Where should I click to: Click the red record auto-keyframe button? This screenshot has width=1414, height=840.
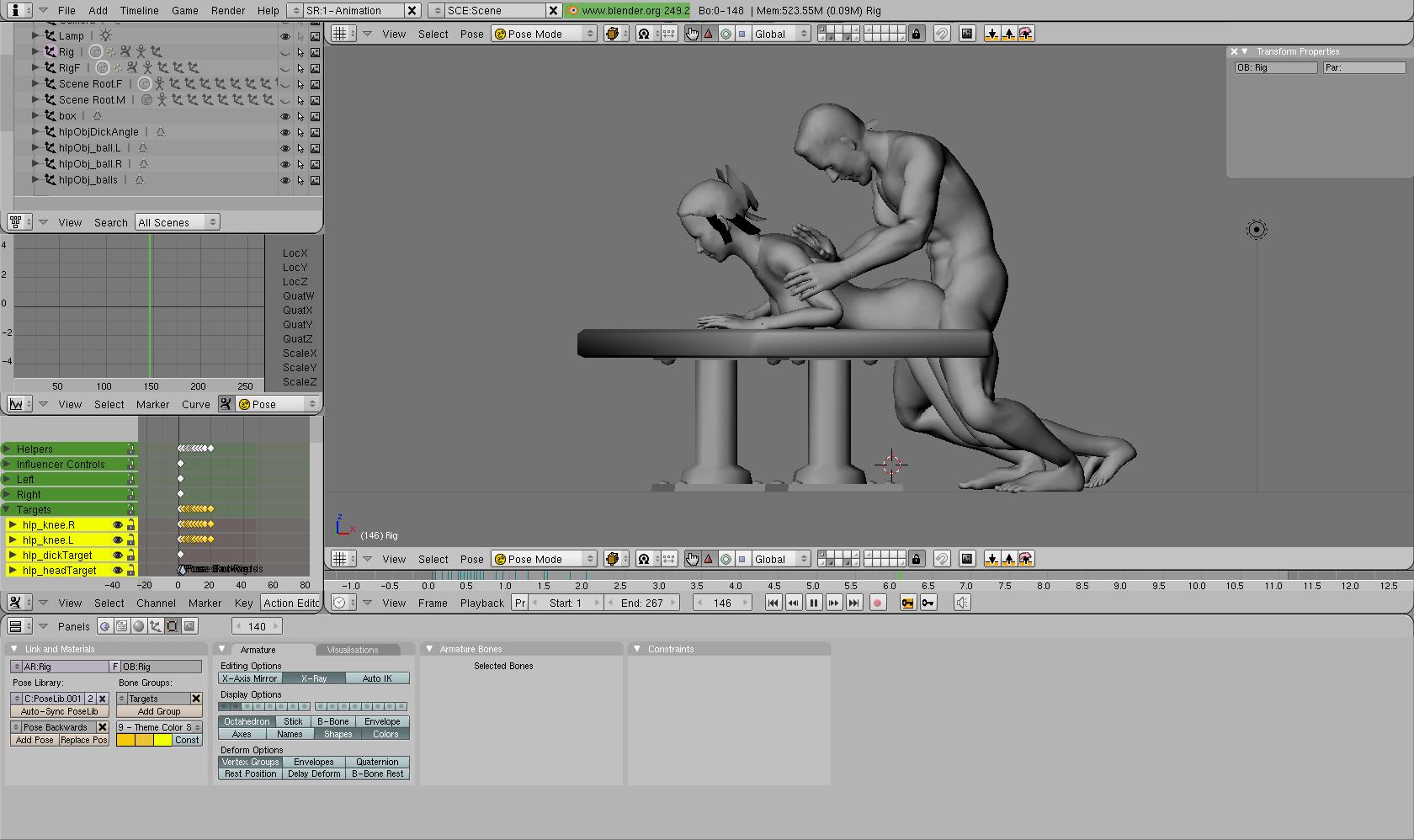click(x=878, y=603)
